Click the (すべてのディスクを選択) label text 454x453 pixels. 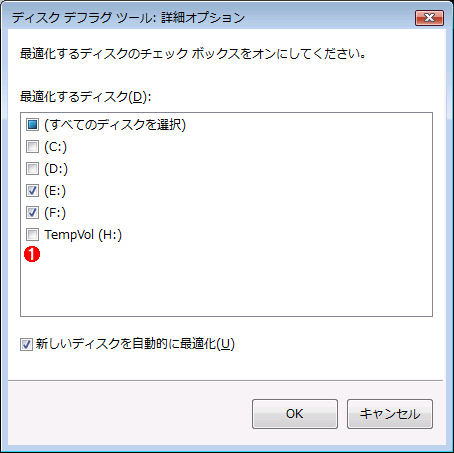[x=115, y=125]
